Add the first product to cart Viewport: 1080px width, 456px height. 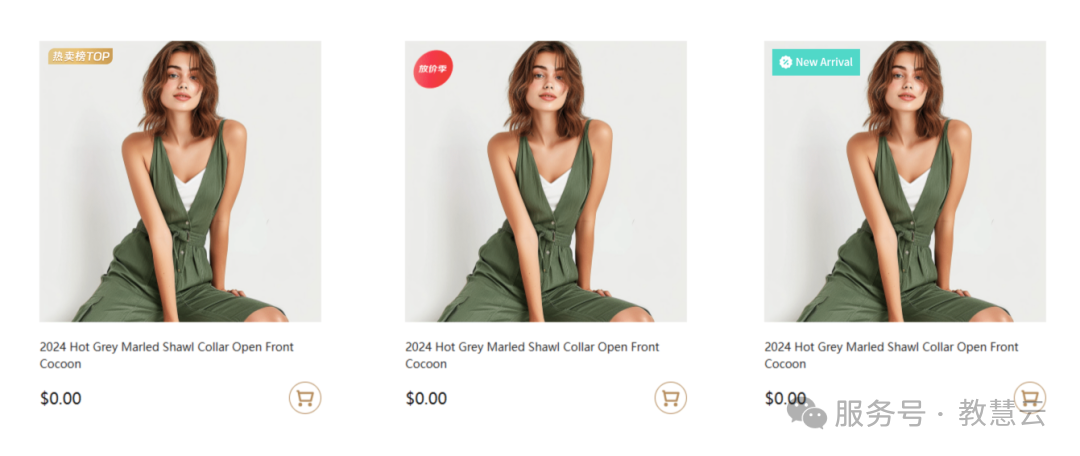pos(305,398)
